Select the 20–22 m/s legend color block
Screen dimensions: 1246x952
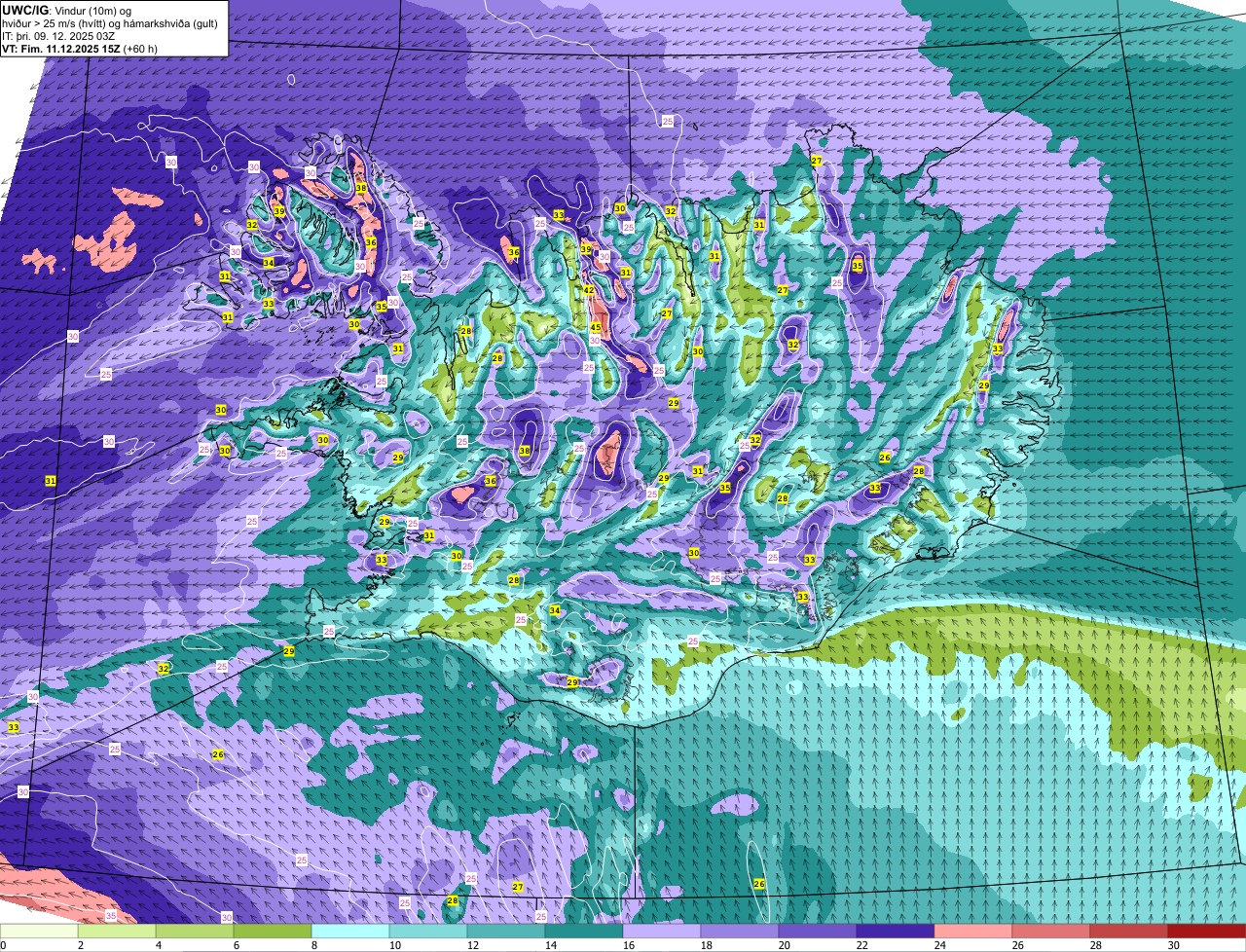point(818,932)
